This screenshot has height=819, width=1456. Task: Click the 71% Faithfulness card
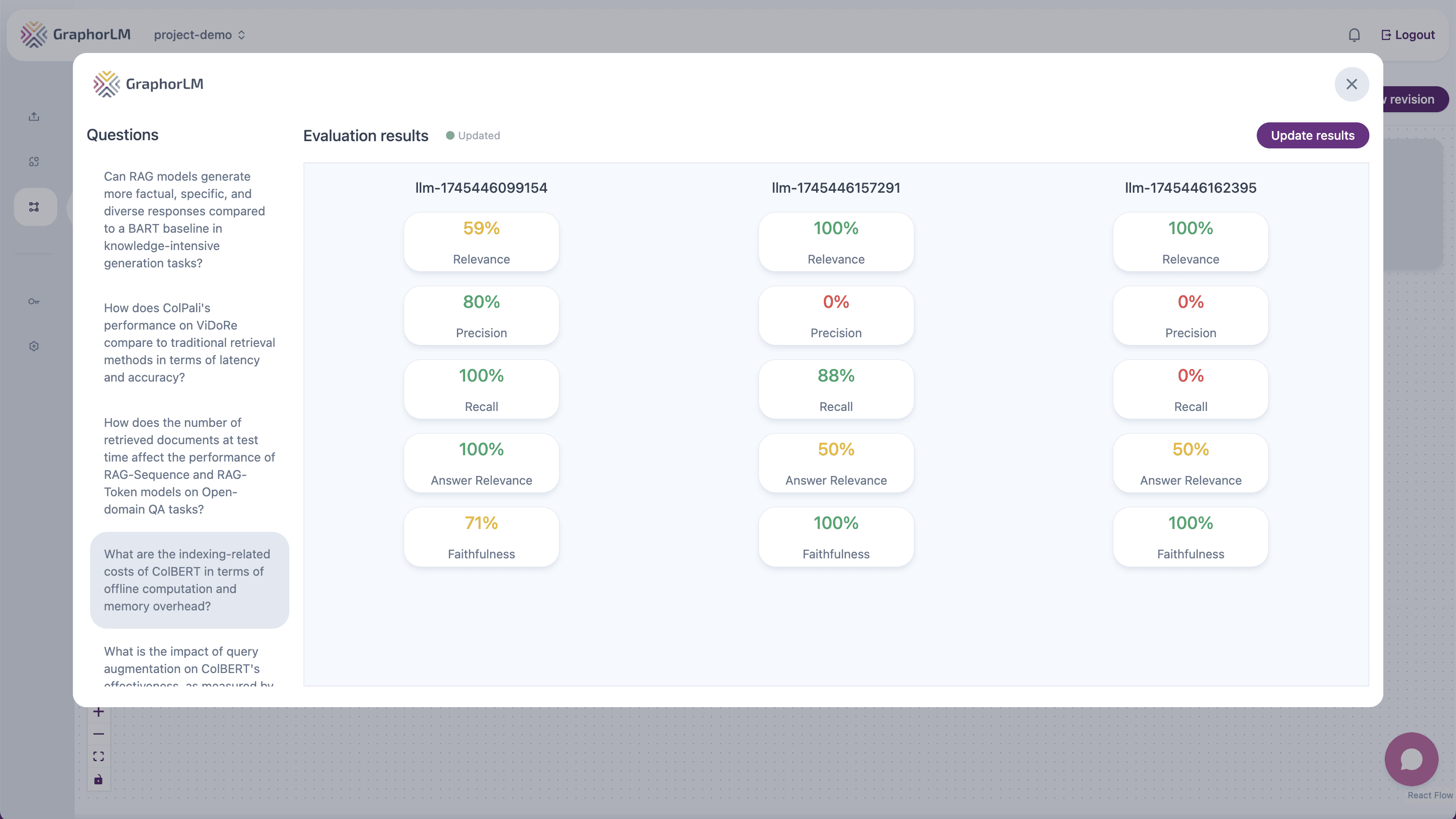tap(481, 537)
